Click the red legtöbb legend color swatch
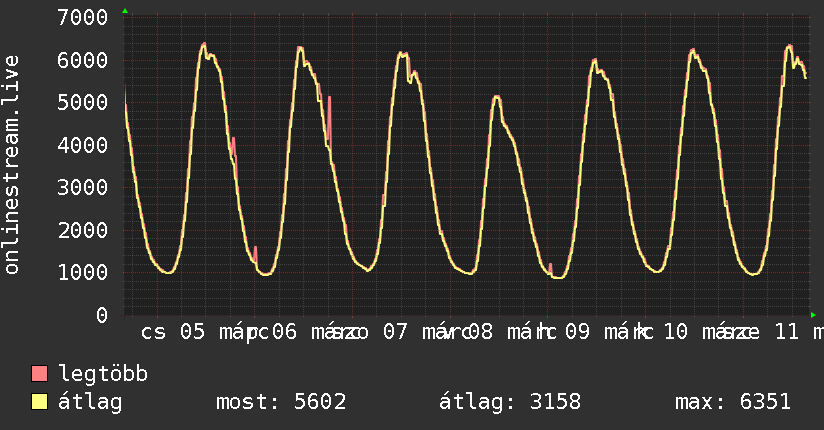This screenshot has width=824, height=430. (x=40, y=374)
